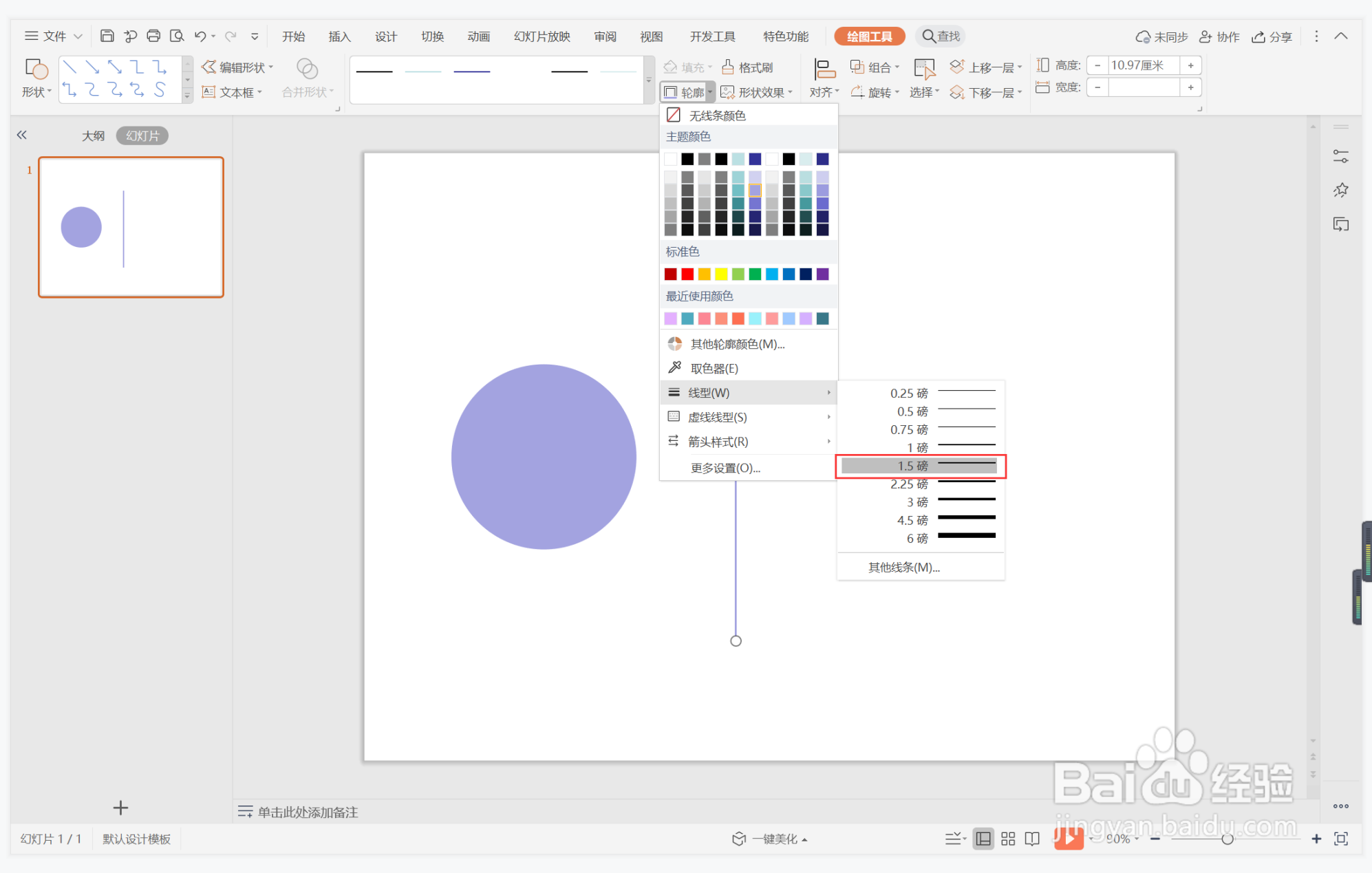Click 更多设置(O)... entry
The height and width of the screenshot is (873, 1372).
[x=725, y=468]
